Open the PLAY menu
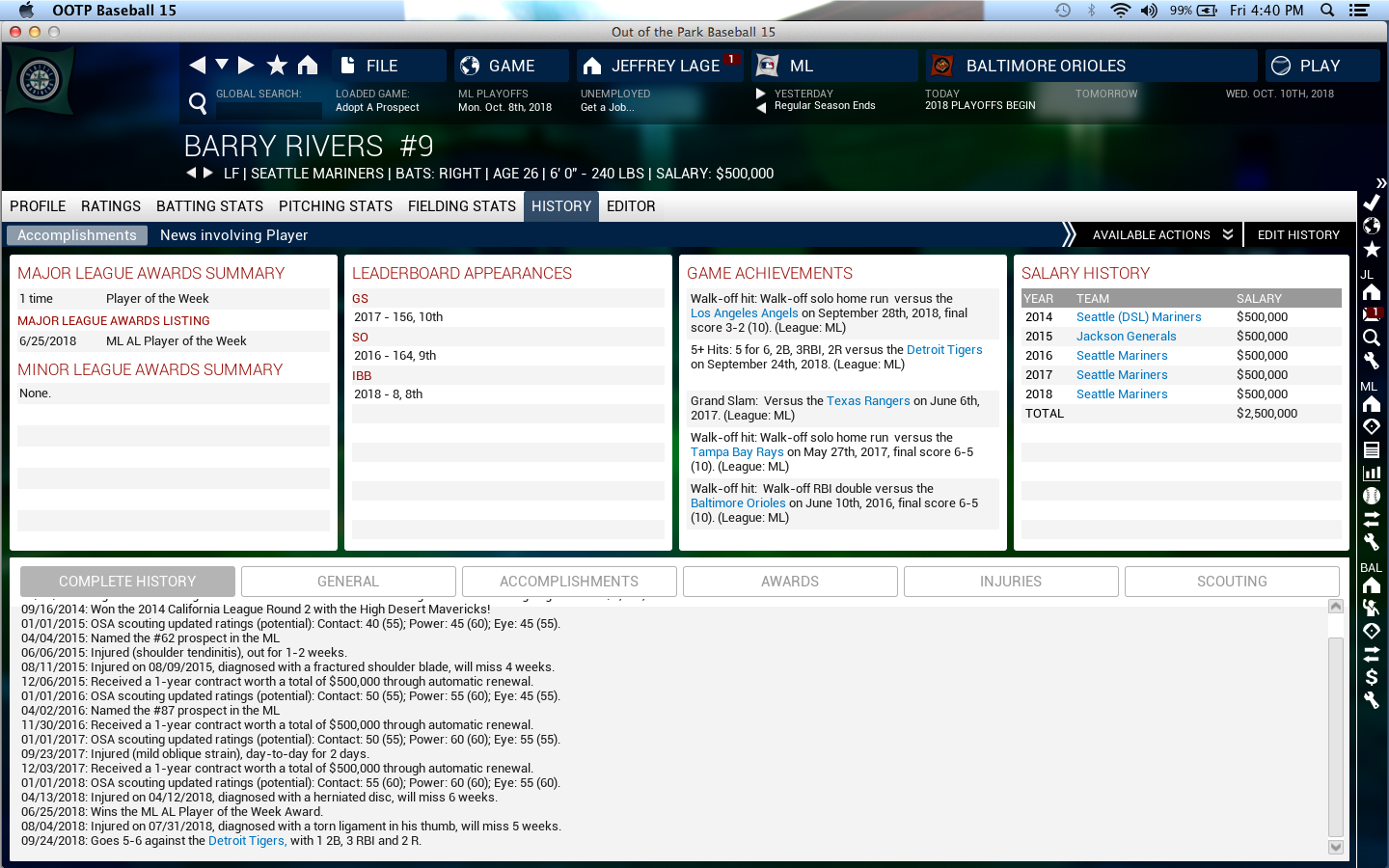The width and height of the screenshot is (1389, 868). click(x=1322, y=66)
